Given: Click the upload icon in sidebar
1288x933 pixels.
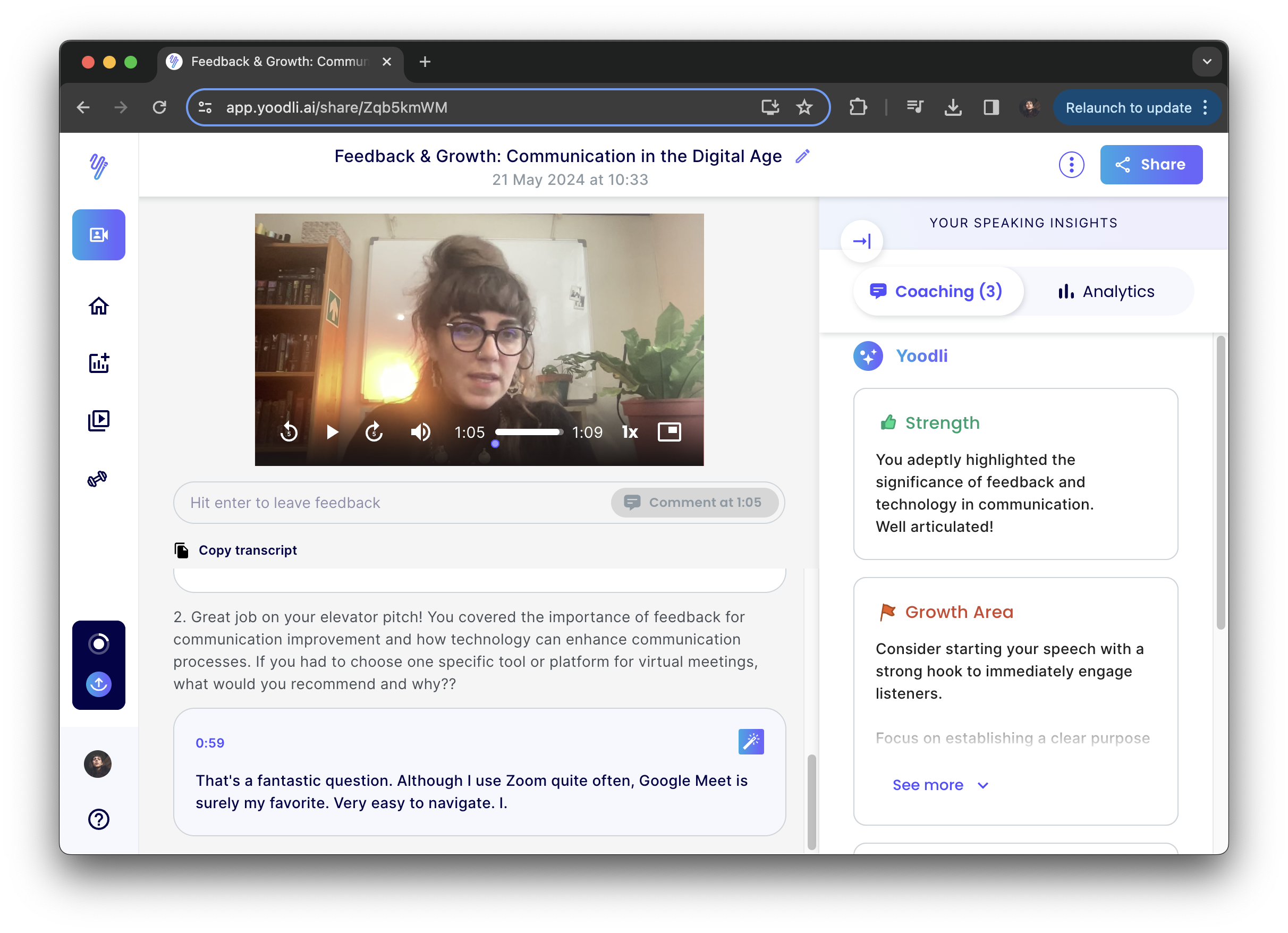Looking at the screenshot, I should (98, 684).
